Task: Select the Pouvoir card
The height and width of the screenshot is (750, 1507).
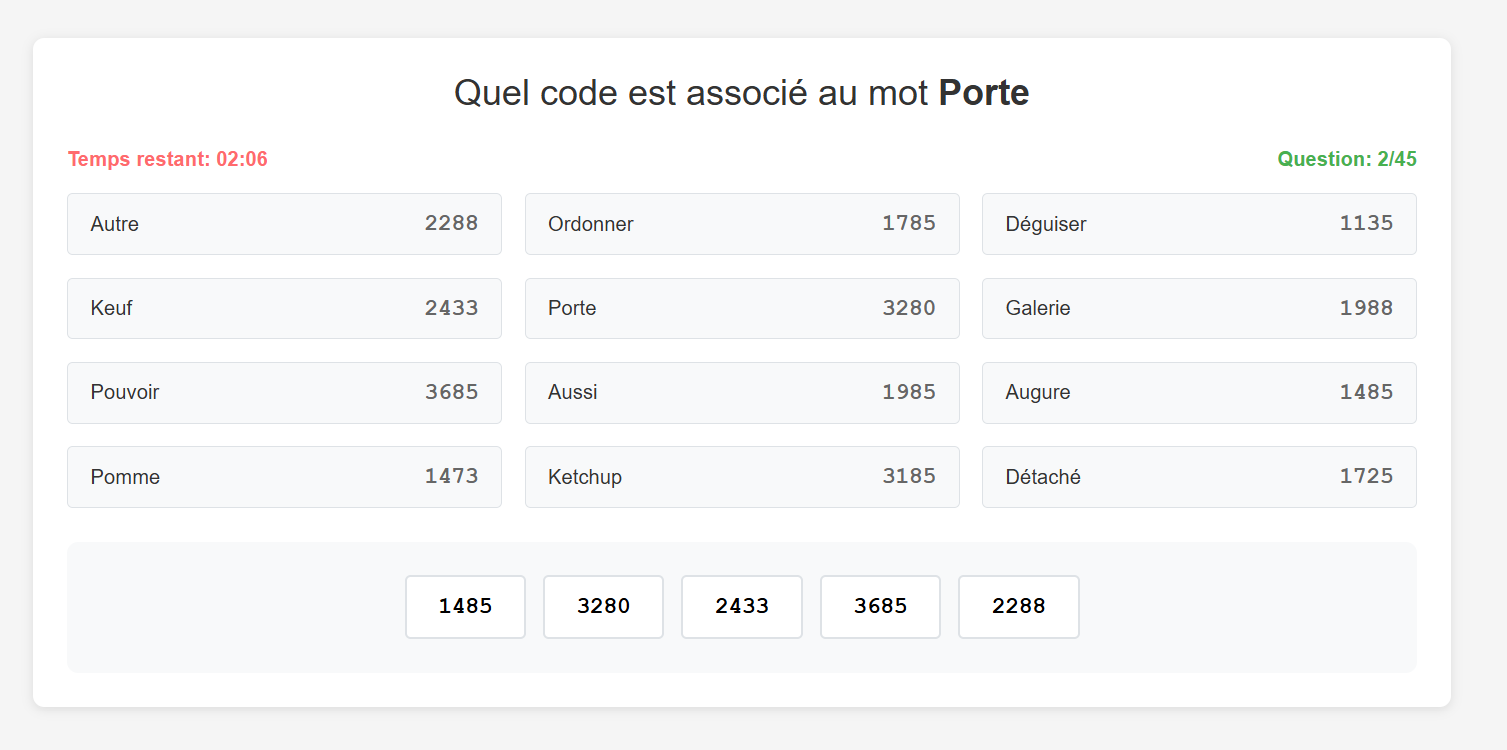Action: pyautogui.click(x=284, y=392)
